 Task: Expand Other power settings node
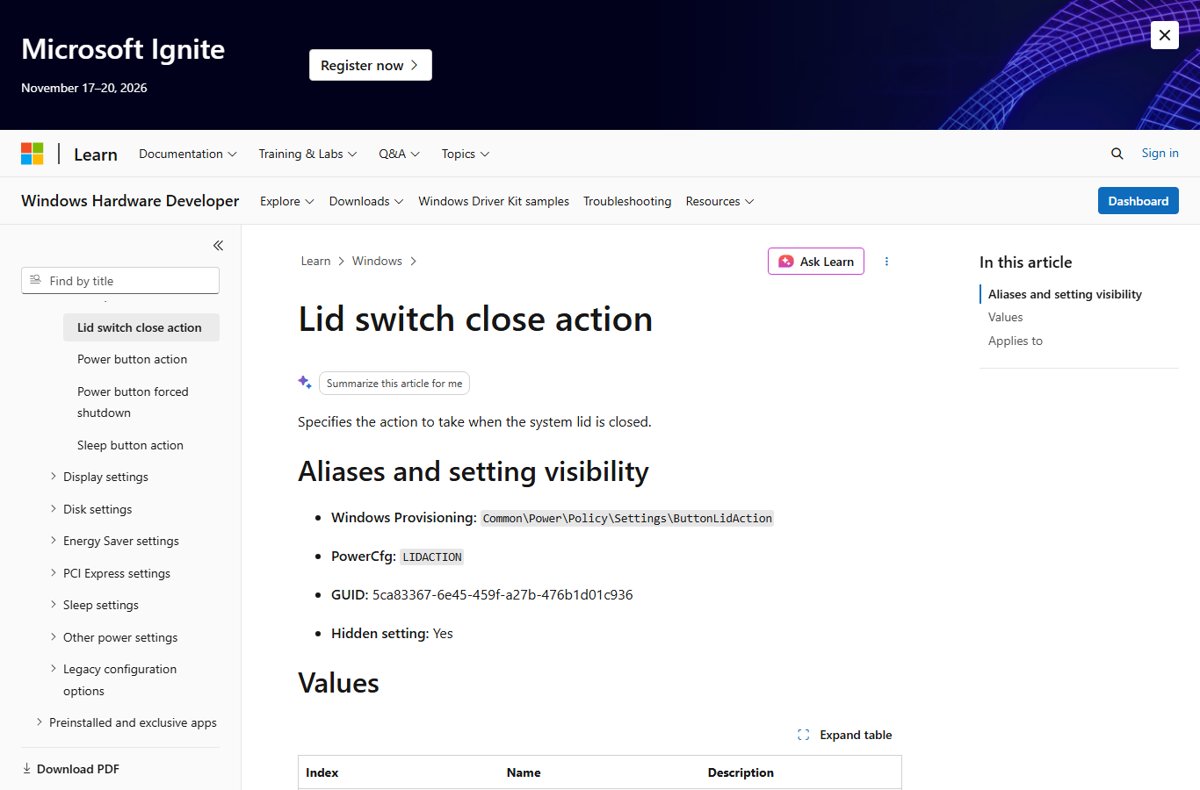(x=115, y=637)
